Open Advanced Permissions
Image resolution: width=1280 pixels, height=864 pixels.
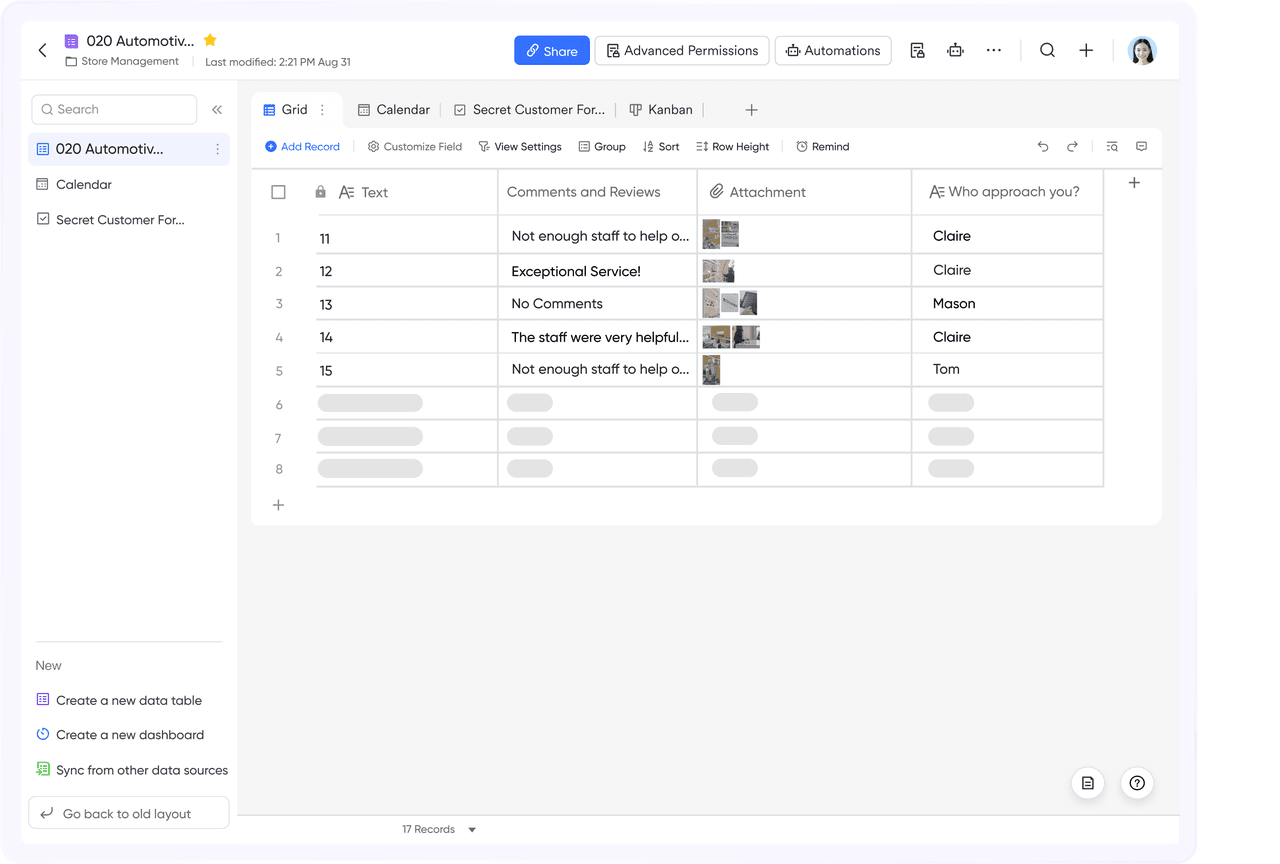(x=682, y=51)
